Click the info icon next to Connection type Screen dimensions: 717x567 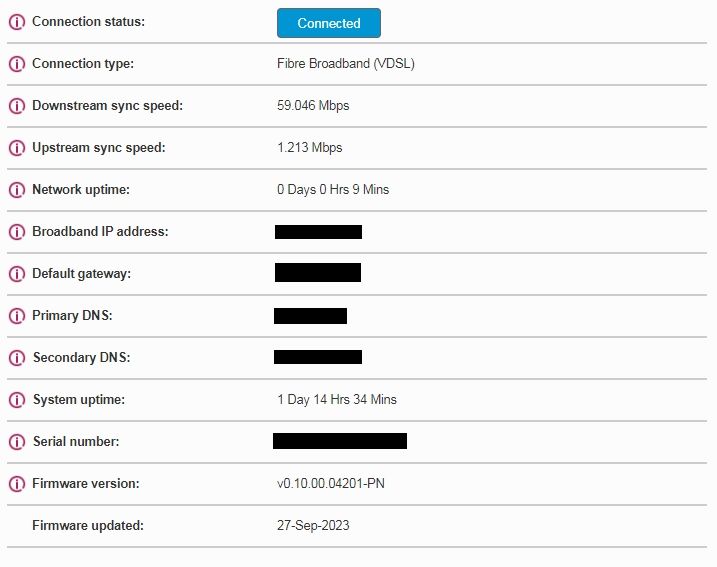pos(16,64)
